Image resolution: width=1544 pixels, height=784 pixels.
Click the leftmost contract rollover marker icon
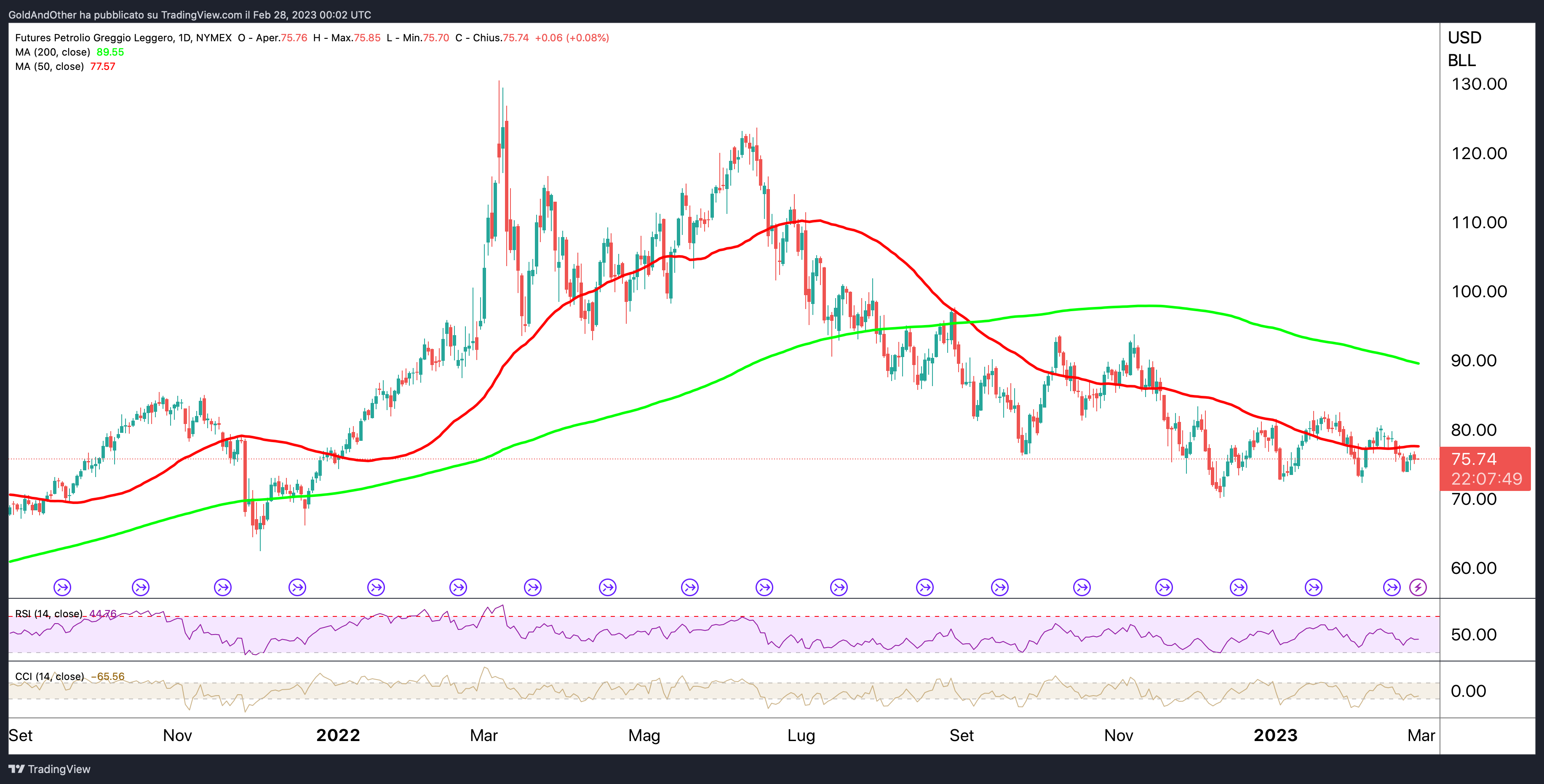62,587
